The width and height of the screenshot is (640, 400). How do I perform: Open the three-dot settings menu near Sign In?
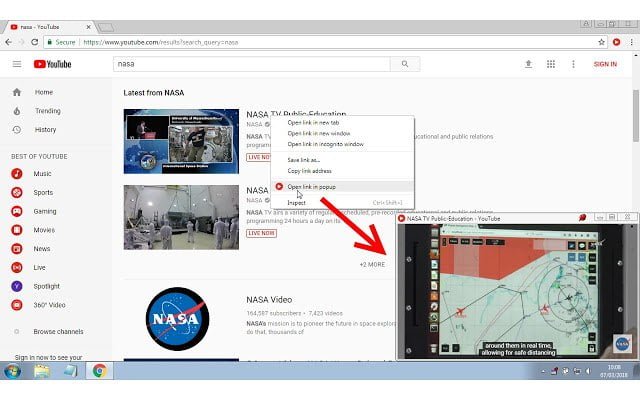pos(573,64)
